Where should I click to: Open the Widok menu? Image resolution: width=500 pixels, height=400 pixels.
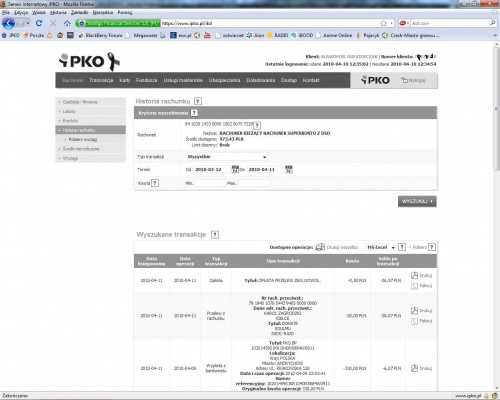point(39,12)
